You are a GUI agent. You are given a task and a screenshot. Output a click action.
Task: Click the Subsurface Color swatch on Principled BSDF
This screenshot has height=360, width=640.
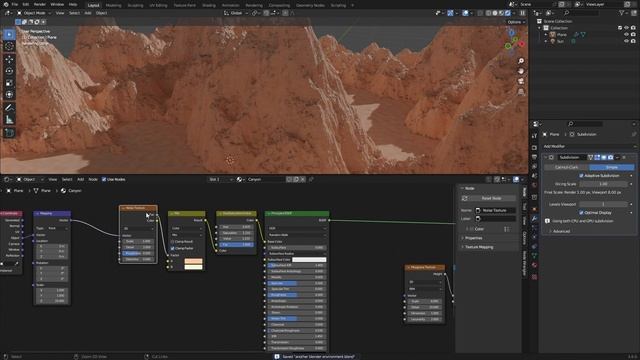(309, 260)
